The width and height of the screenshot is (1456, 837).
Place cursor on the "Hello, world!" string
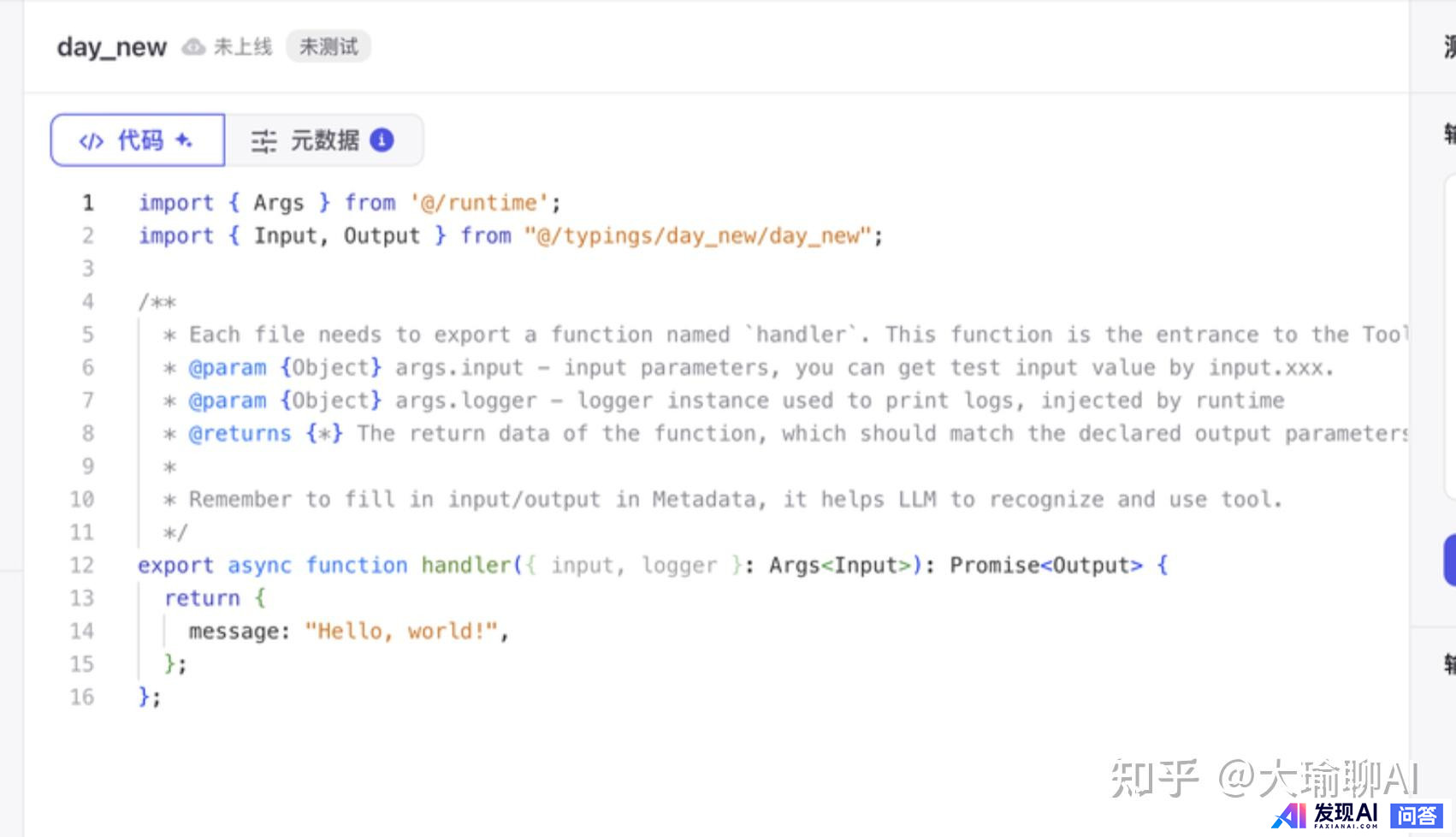pos(400,631)
